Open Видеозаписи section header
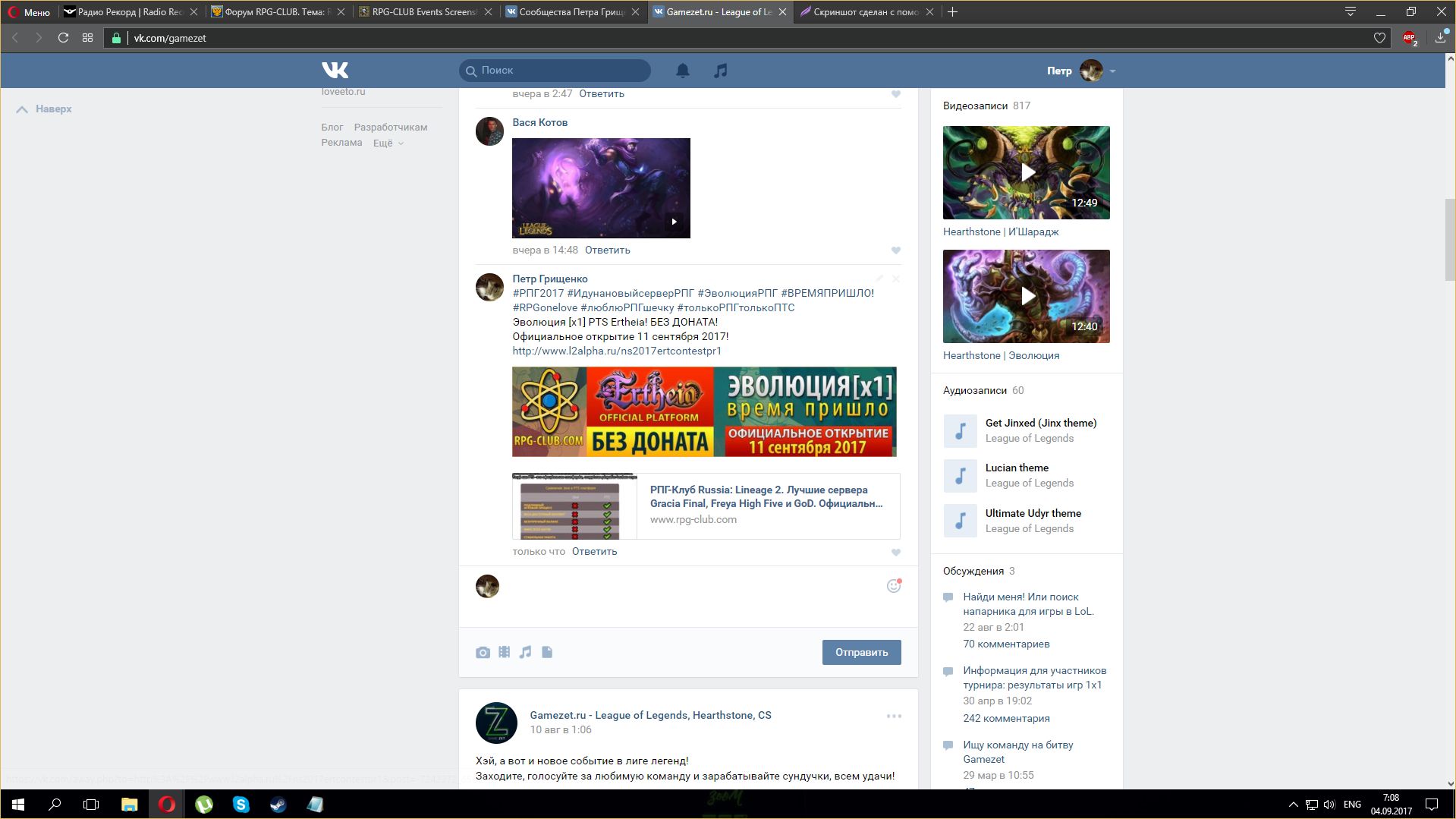The image size is (1456, 819). 975,106
